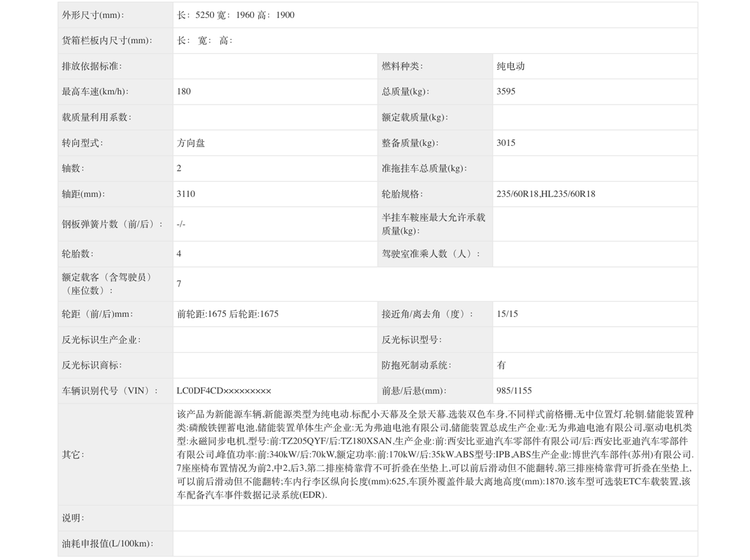Click the wheelbase value 3110

click(186, 194)
